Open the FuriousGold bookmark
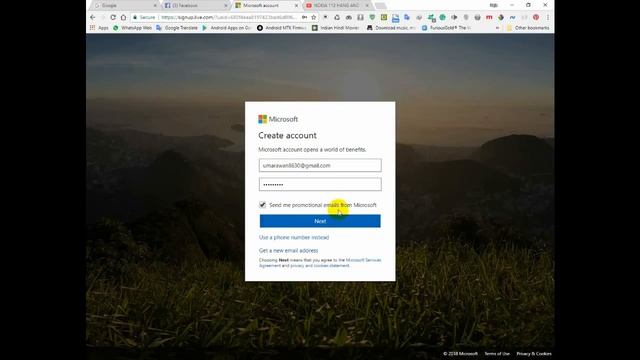The width and height of the screenshot is (640, 360). point(446,28)
